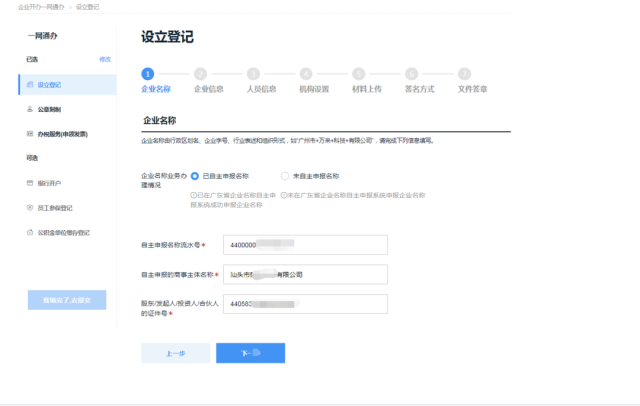Go to step 3 人员信息
The width and height of the screenshot is (640, 406).
pyautogui.click(x=253, y=74)
